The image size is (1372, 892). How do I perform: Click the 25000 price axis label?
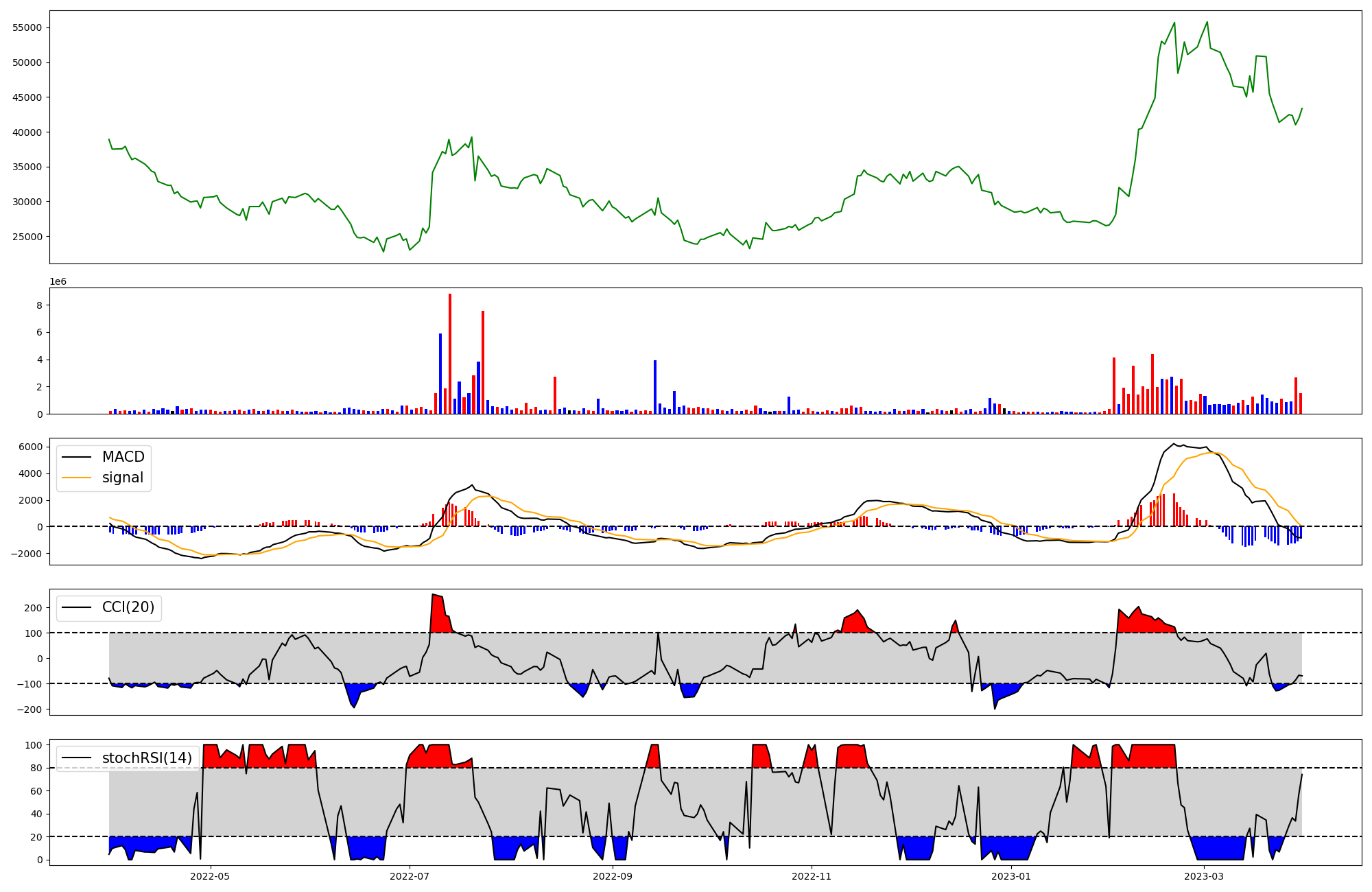pyautogui.click(x=27, y=237)
